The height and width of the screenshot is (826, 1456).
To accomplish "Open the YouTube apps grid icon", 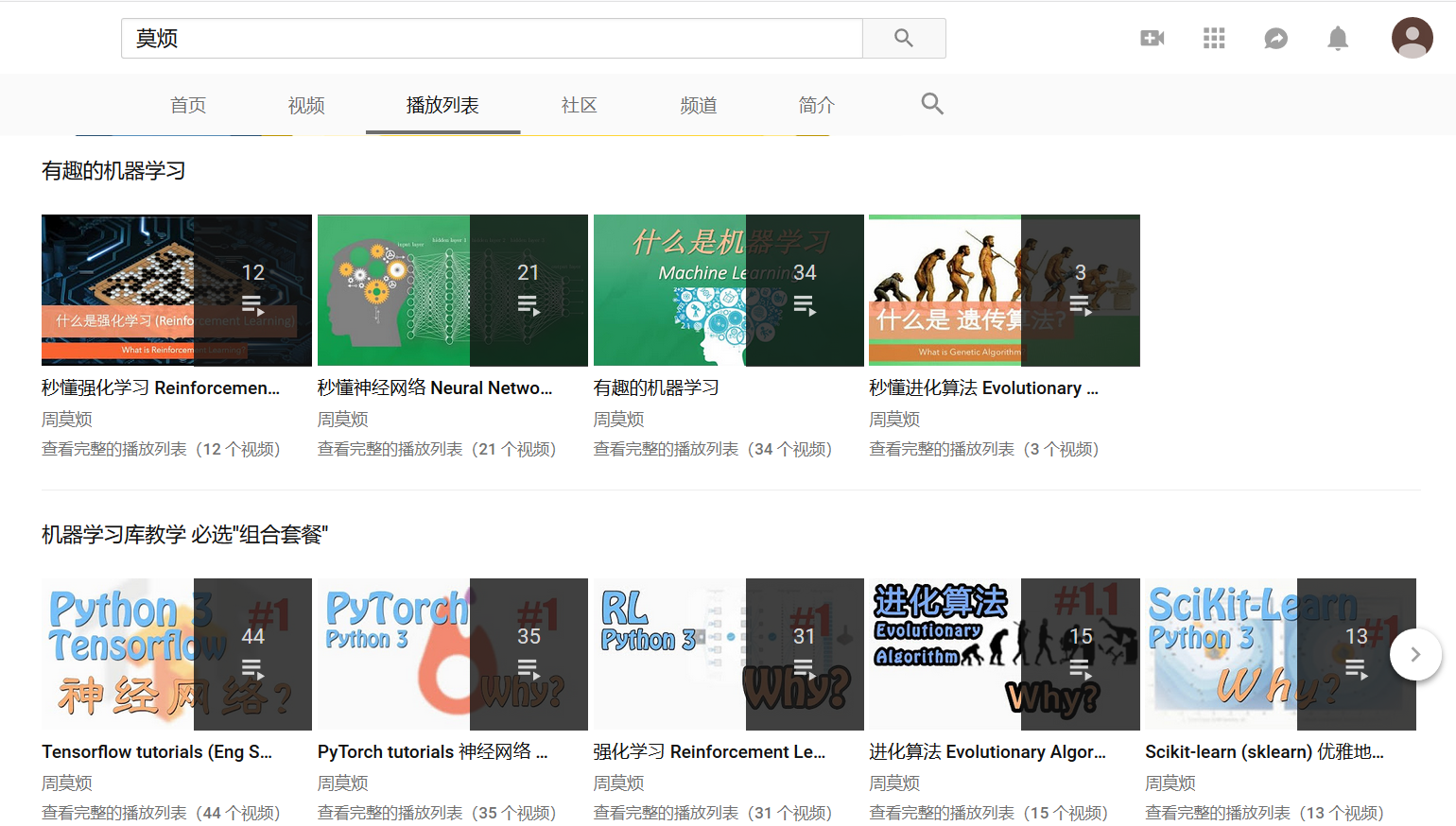I will tap(1214, 38).
